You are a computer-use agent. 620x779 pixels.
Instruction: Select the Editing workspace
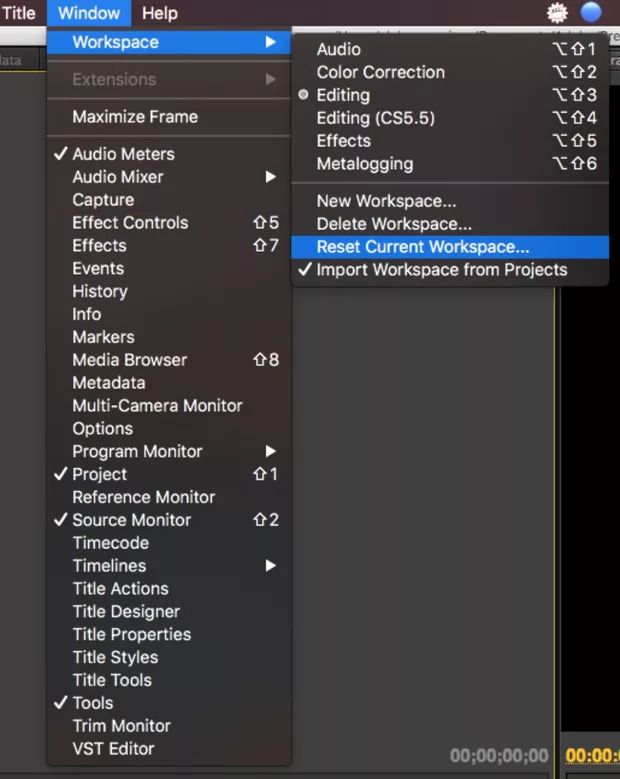click(x=450, y=95)
